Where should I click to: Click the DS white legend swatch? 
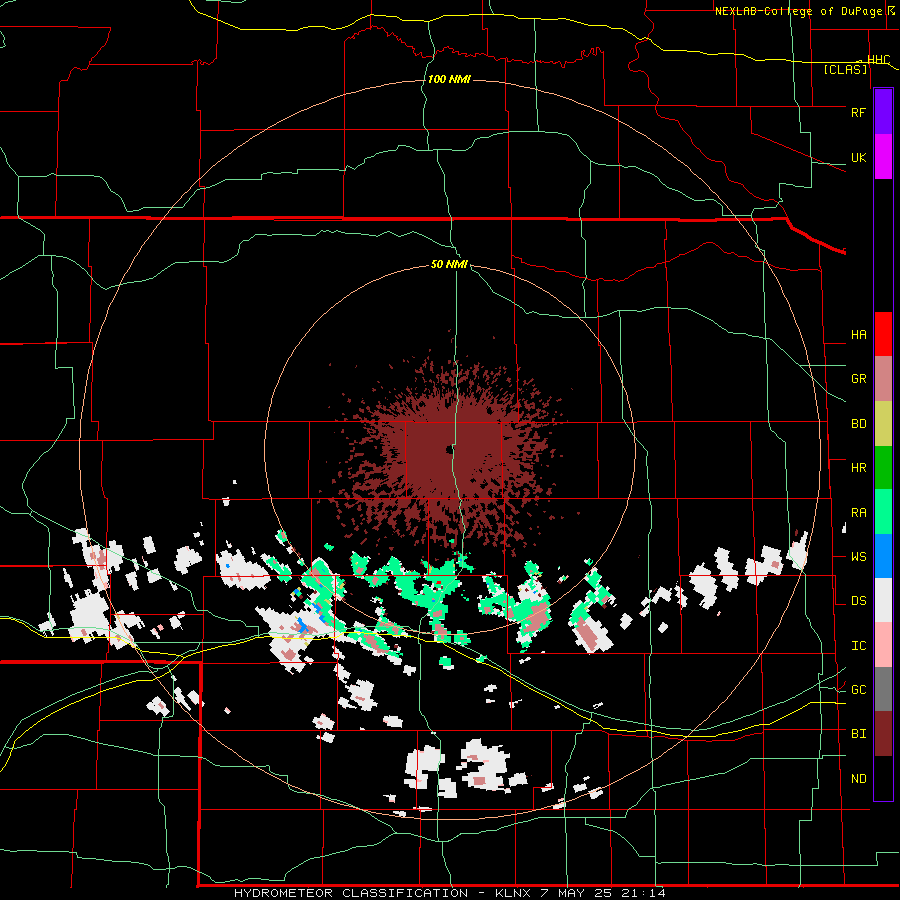click(x=883, y=600)
